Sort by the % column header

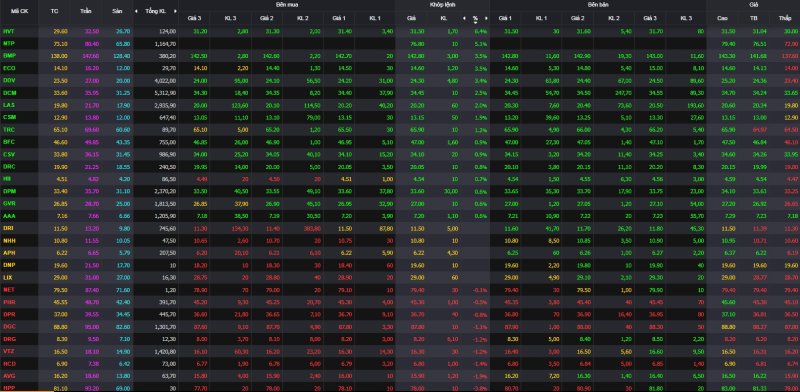(x=475, y=19)
